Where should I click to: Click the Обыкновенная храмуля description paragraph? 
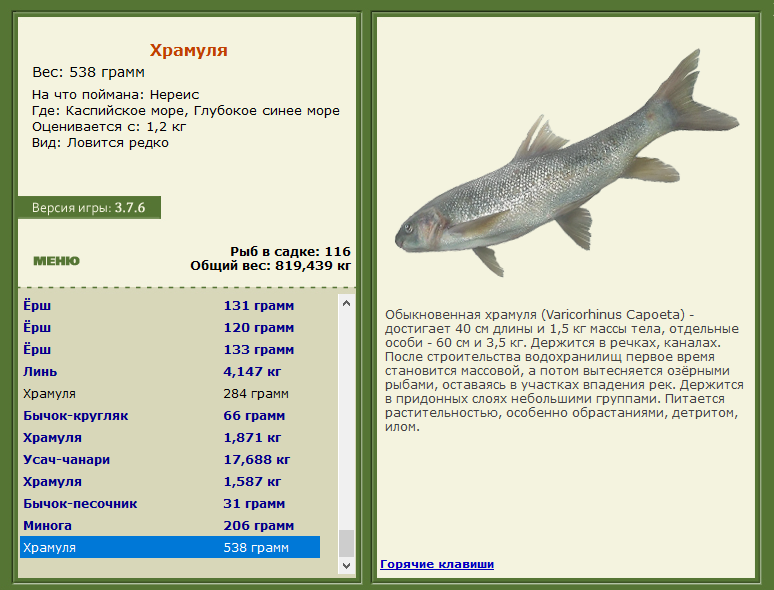coord(564,370)
